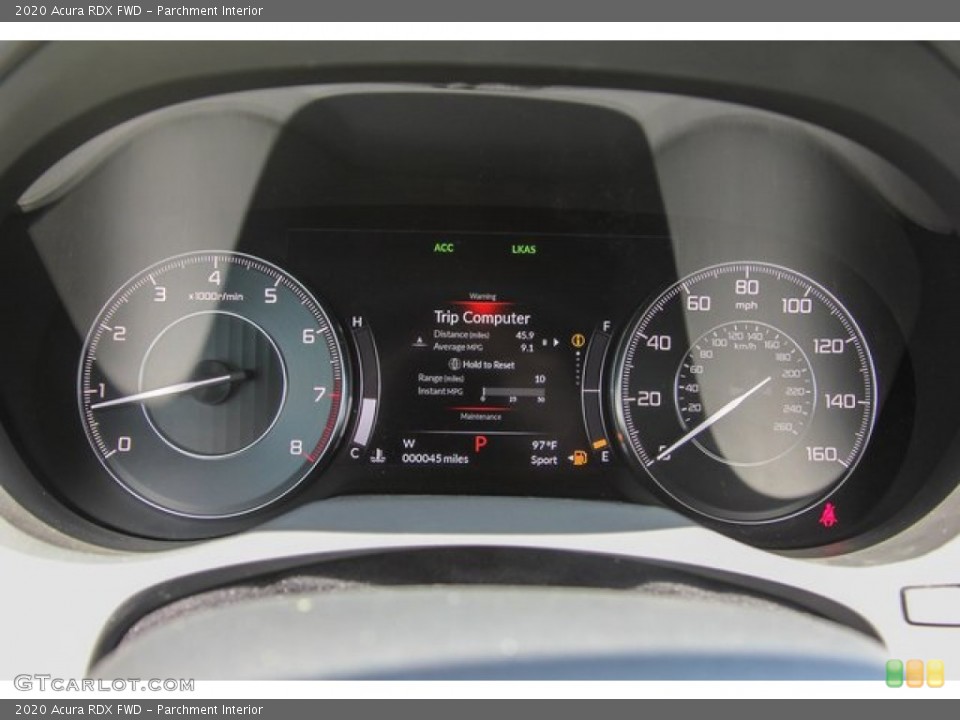Click the Distance (miles) 45.9 value
The width and height of the screenshot is (960, 720).
[x=524, y=335]
